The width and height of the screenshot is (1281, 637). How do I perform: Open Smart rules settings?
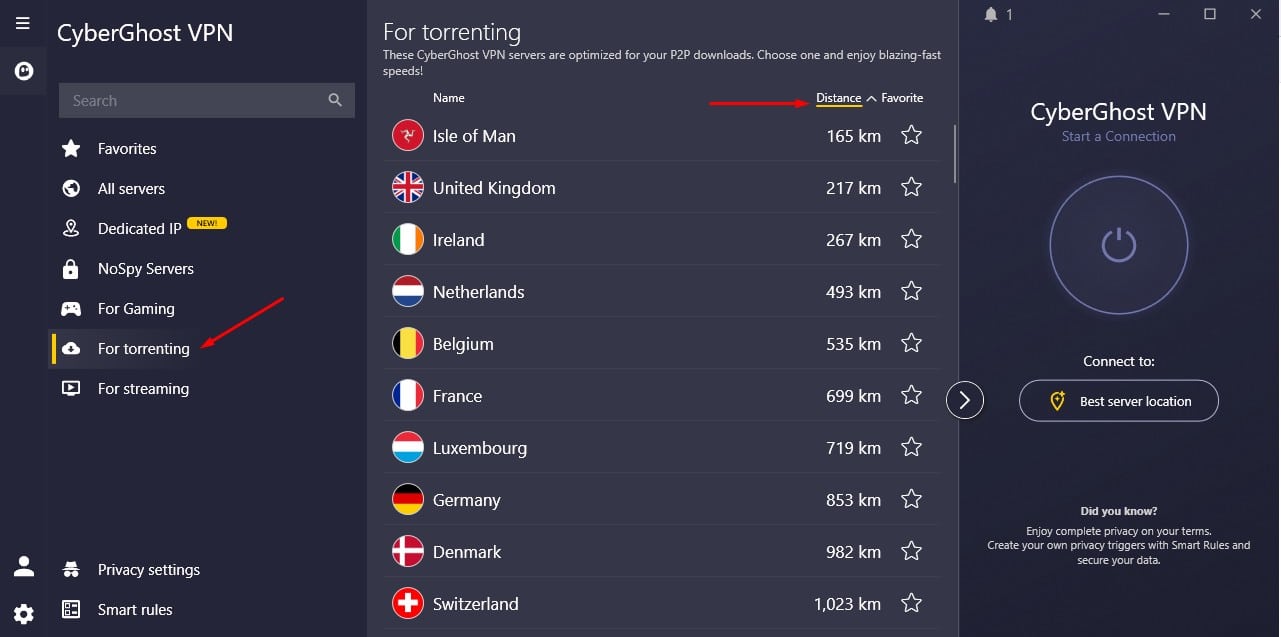click(x=135, y=610)
